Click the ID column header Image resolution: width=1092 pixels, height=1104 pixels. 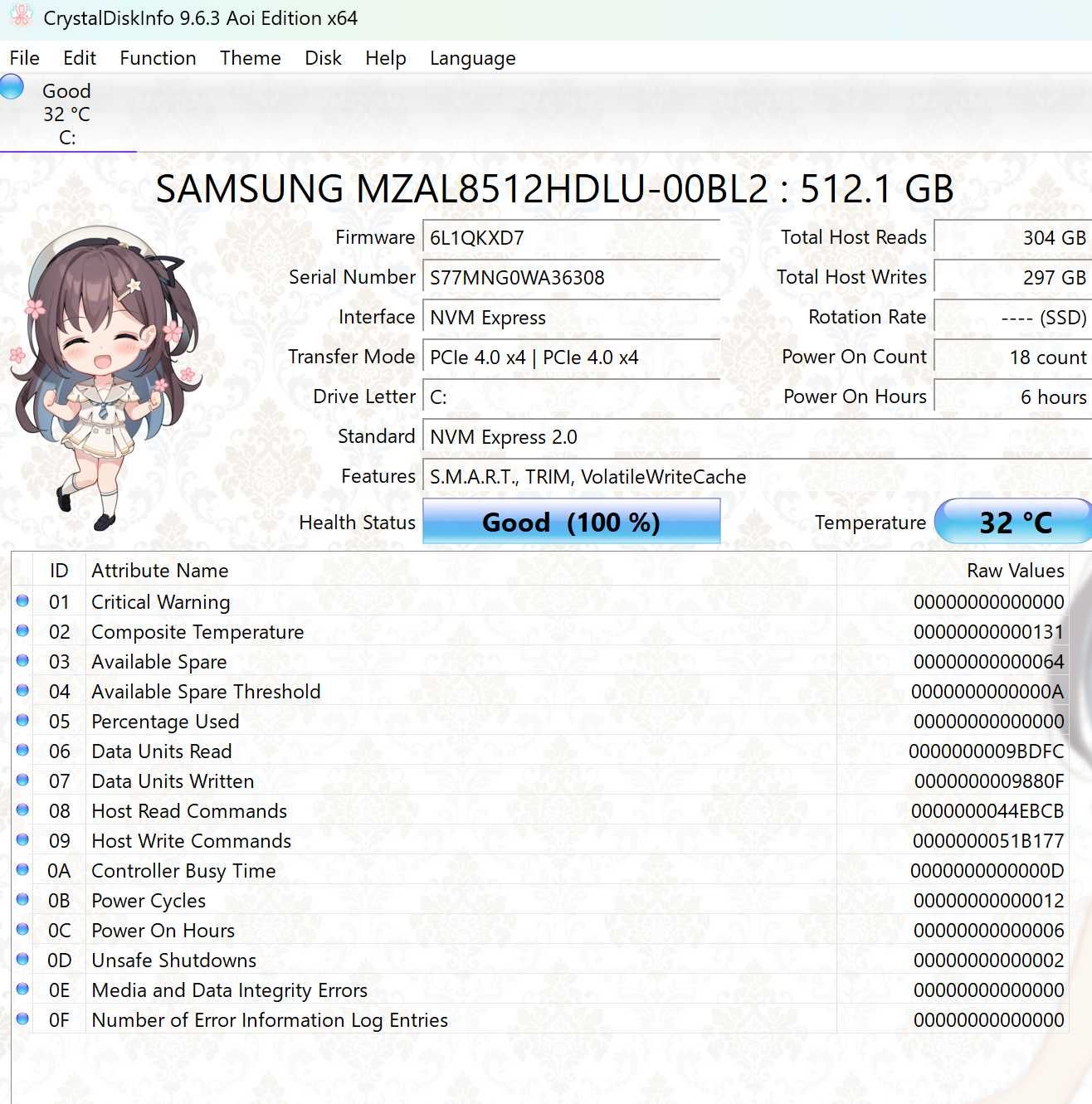[59, 571]
